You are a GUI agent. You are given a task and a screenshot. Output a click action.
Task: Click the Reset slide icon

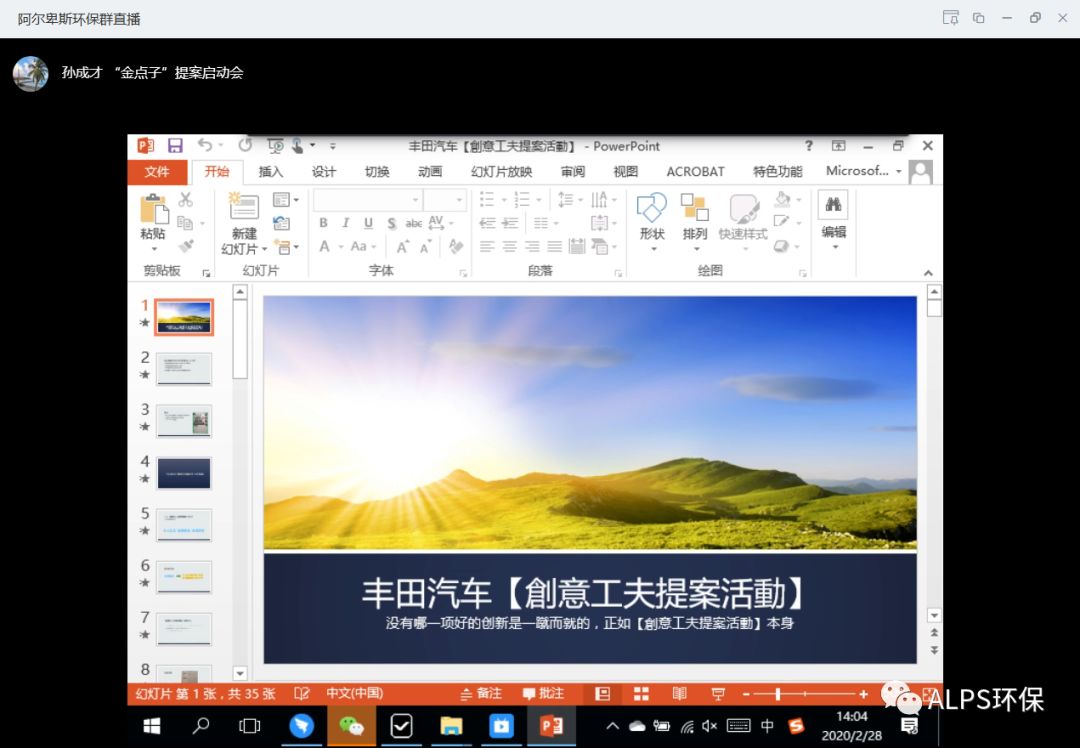coord(282,223)
